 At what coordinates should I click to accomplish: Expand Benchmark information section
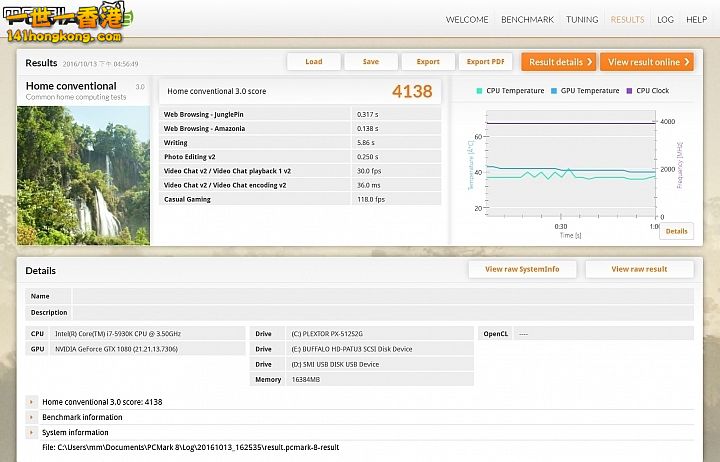(31, 417)
